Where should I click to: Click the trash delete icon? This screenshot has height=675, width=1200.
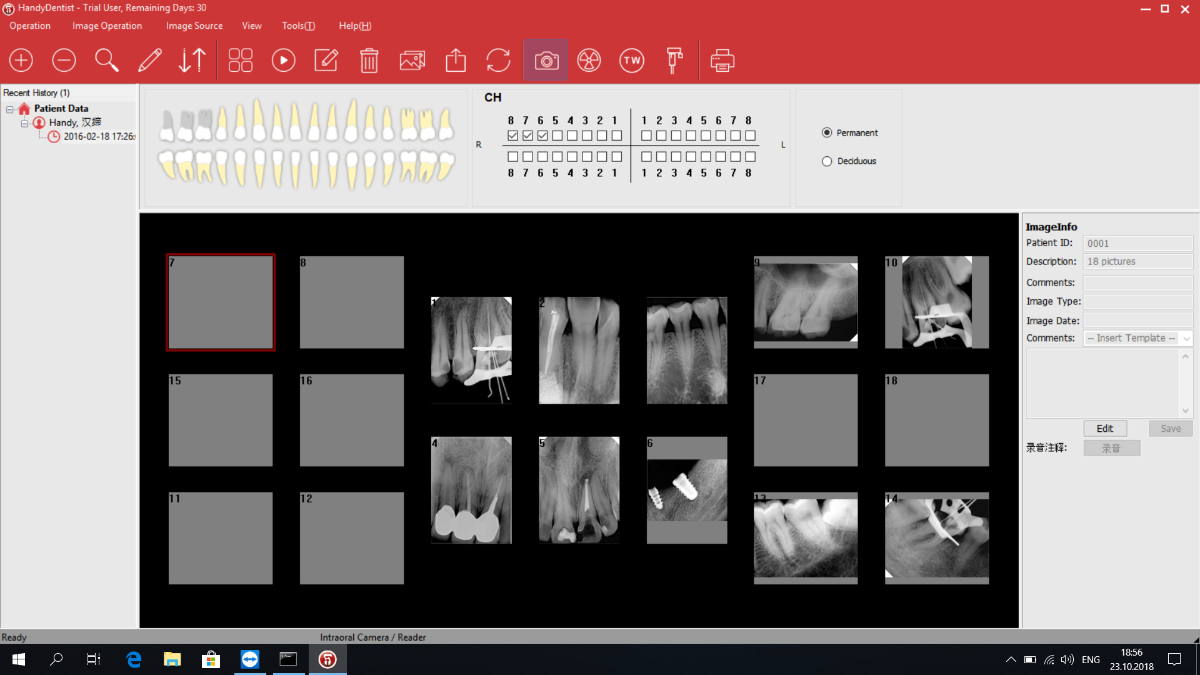point(369,61)
